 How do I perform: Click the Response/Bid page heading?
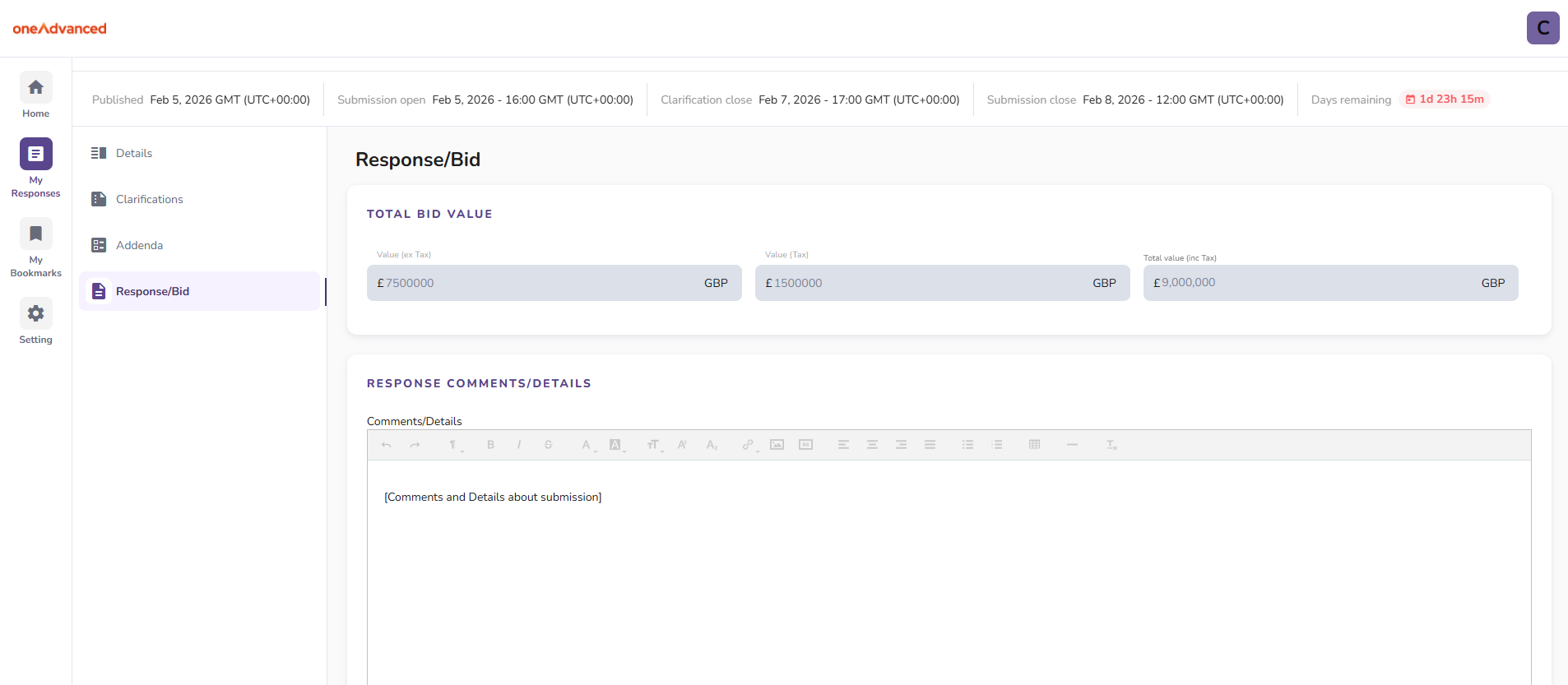click(418, 160)
